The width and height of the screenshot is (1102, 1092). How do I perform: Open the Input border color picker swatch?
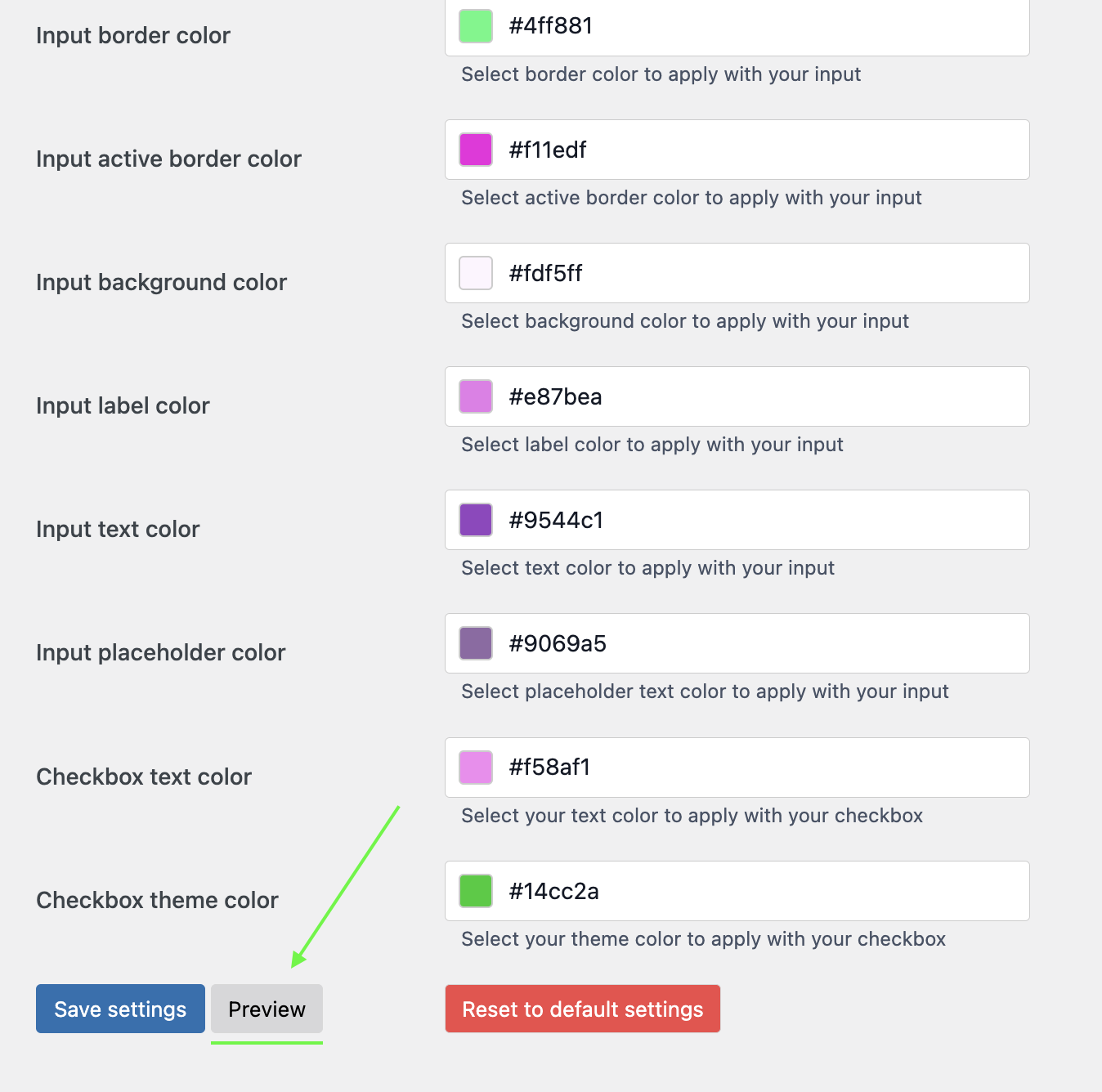pos(475,25)
